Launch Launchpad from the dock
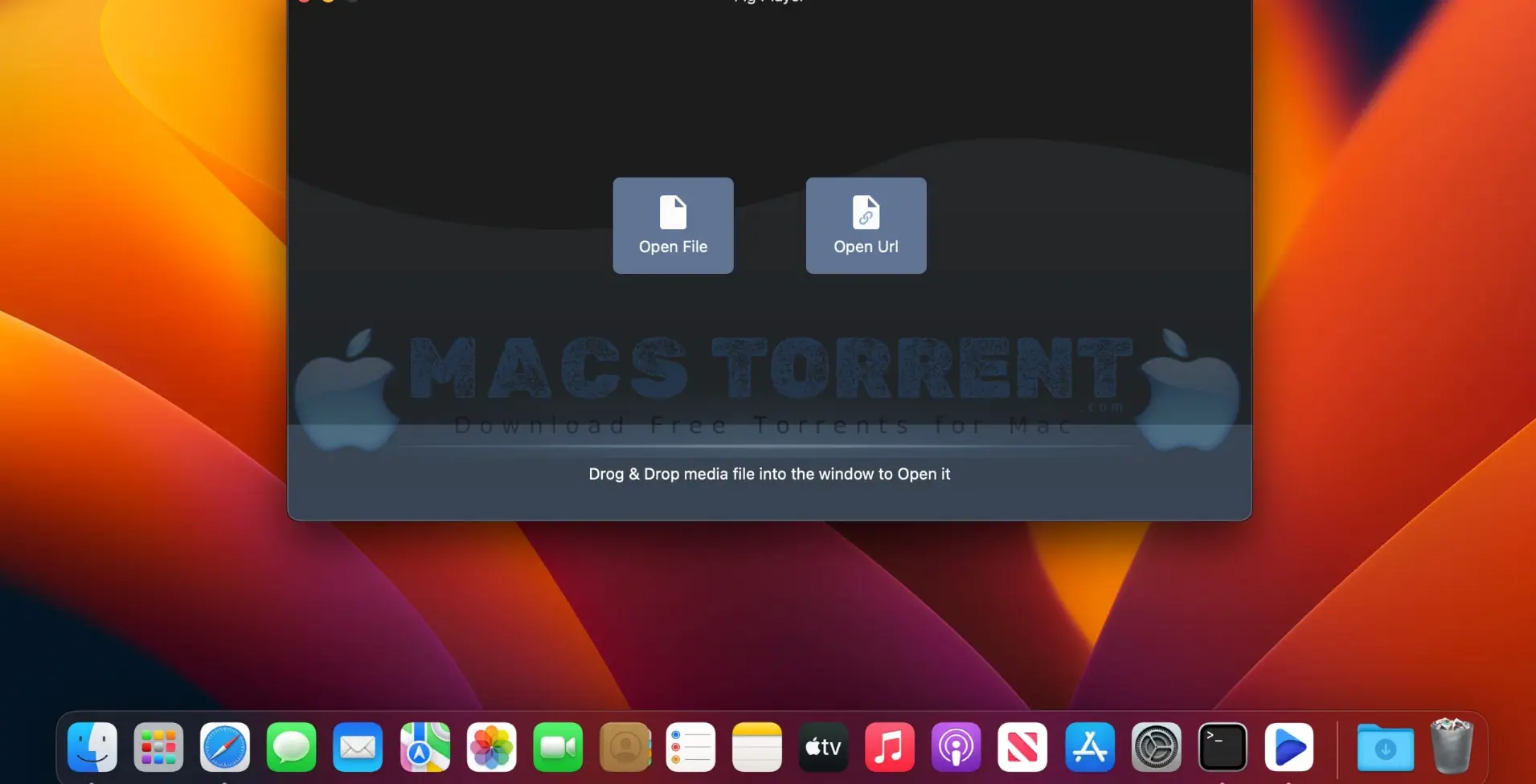The height and width of the screenshot is (784, 1536). click(x=158, y=747)
